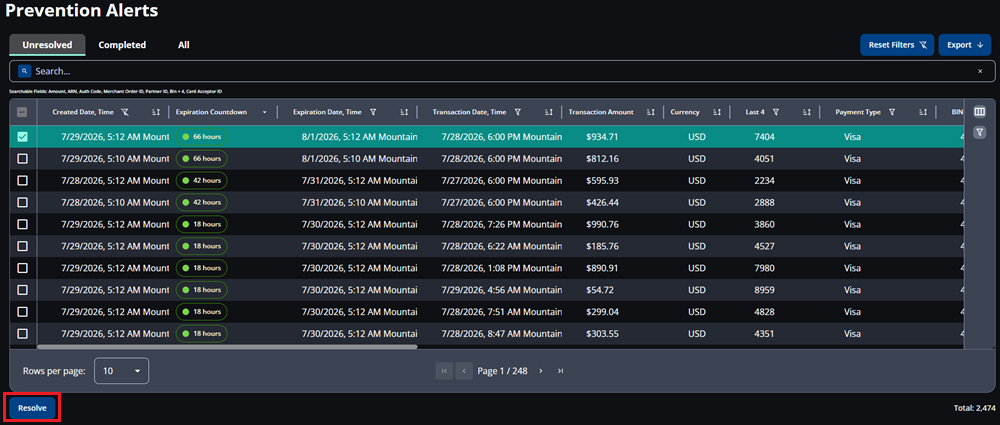Check the row with amount $890.91
Viewport: 1000px width, 425px height.
[22, 268]
